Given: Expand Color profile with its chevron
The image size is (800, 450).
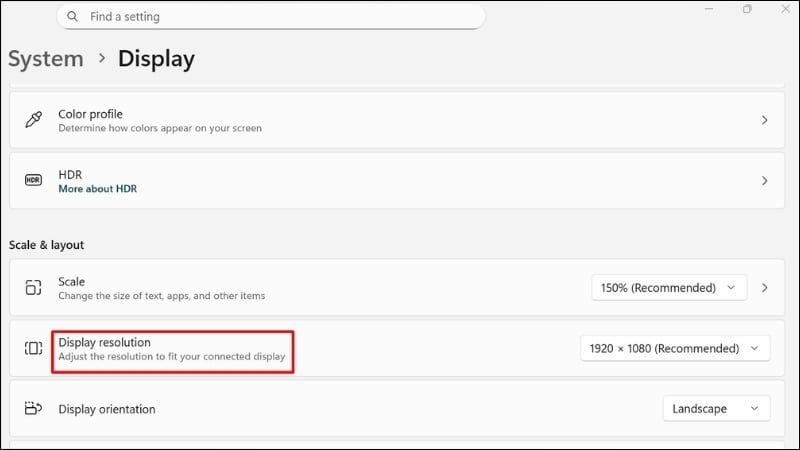Looking at the screenshot, I should [x=764, y=120].
